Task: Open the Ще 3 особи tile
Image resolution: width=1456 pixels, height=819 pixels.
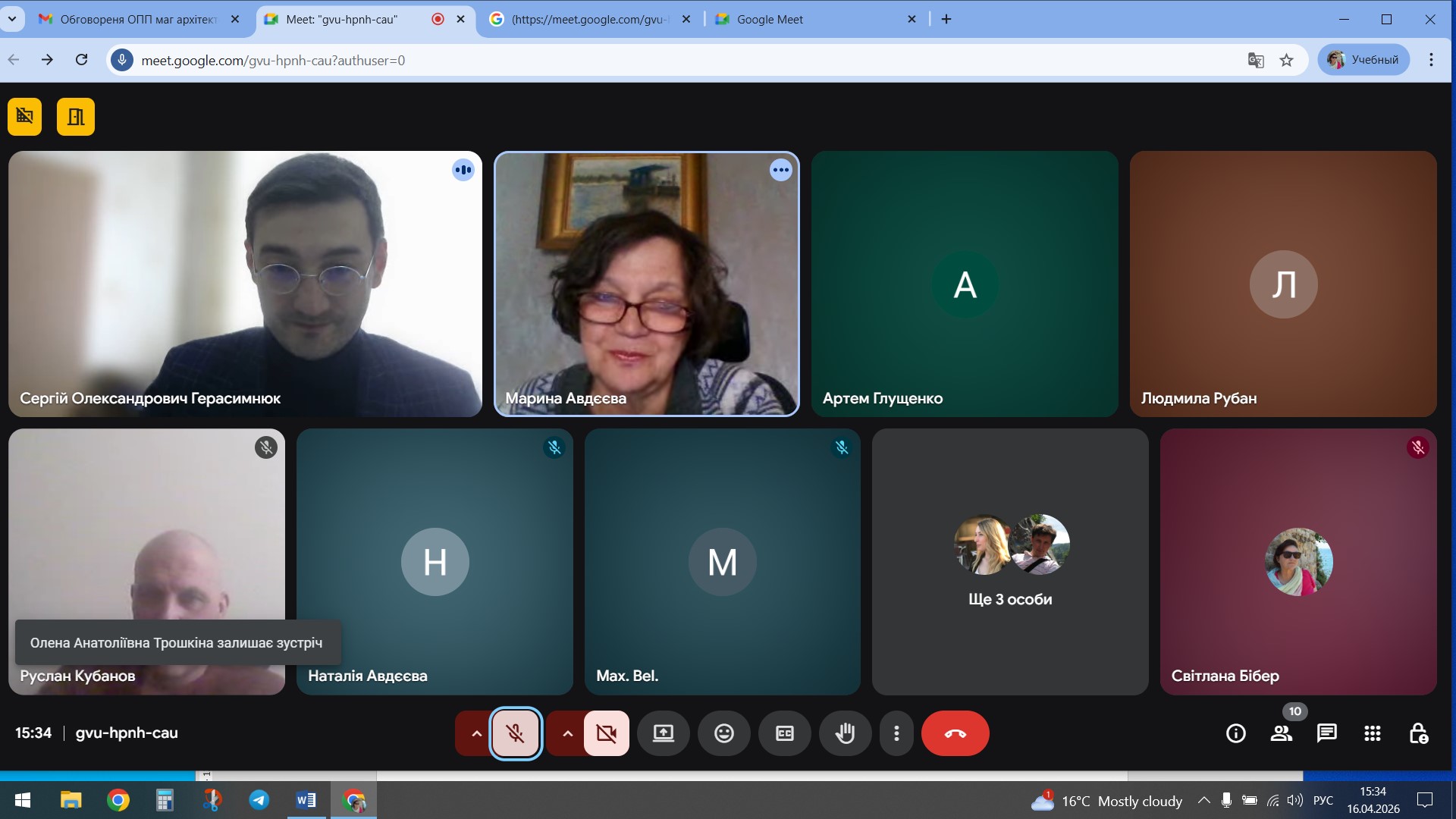Action: pyautogui.click(x=1010, y=561)
